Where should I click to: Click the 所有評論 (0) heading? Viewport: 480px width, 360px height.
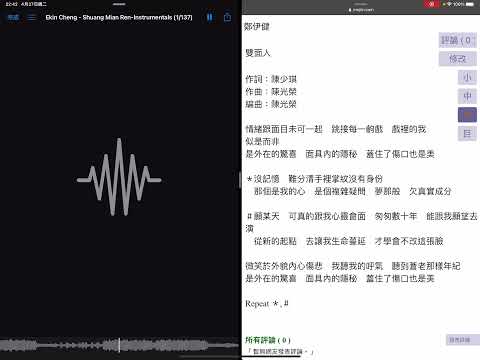tap(268, 340)
